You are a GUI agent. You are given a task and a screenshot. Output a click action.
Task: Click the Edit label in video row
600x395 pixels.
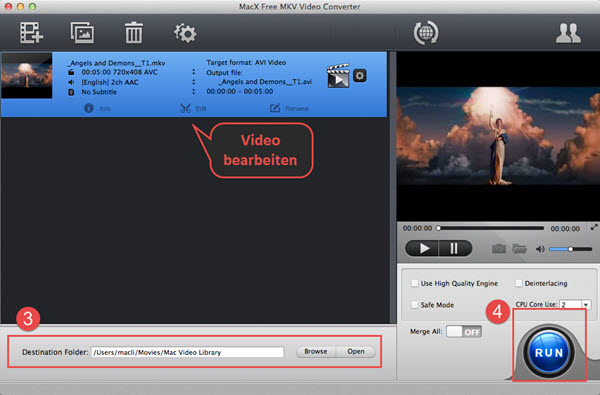(x=201, y=109)
